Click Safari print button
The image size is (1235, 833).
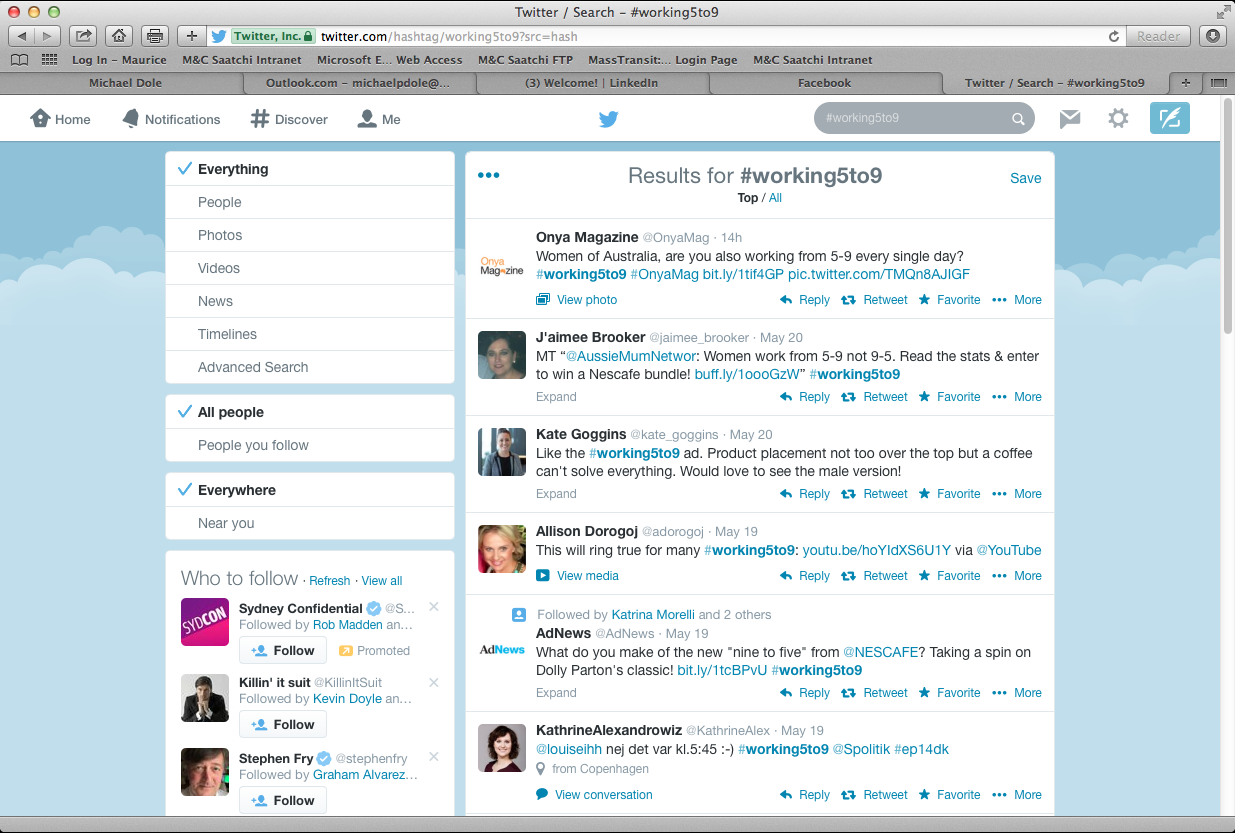155,36
